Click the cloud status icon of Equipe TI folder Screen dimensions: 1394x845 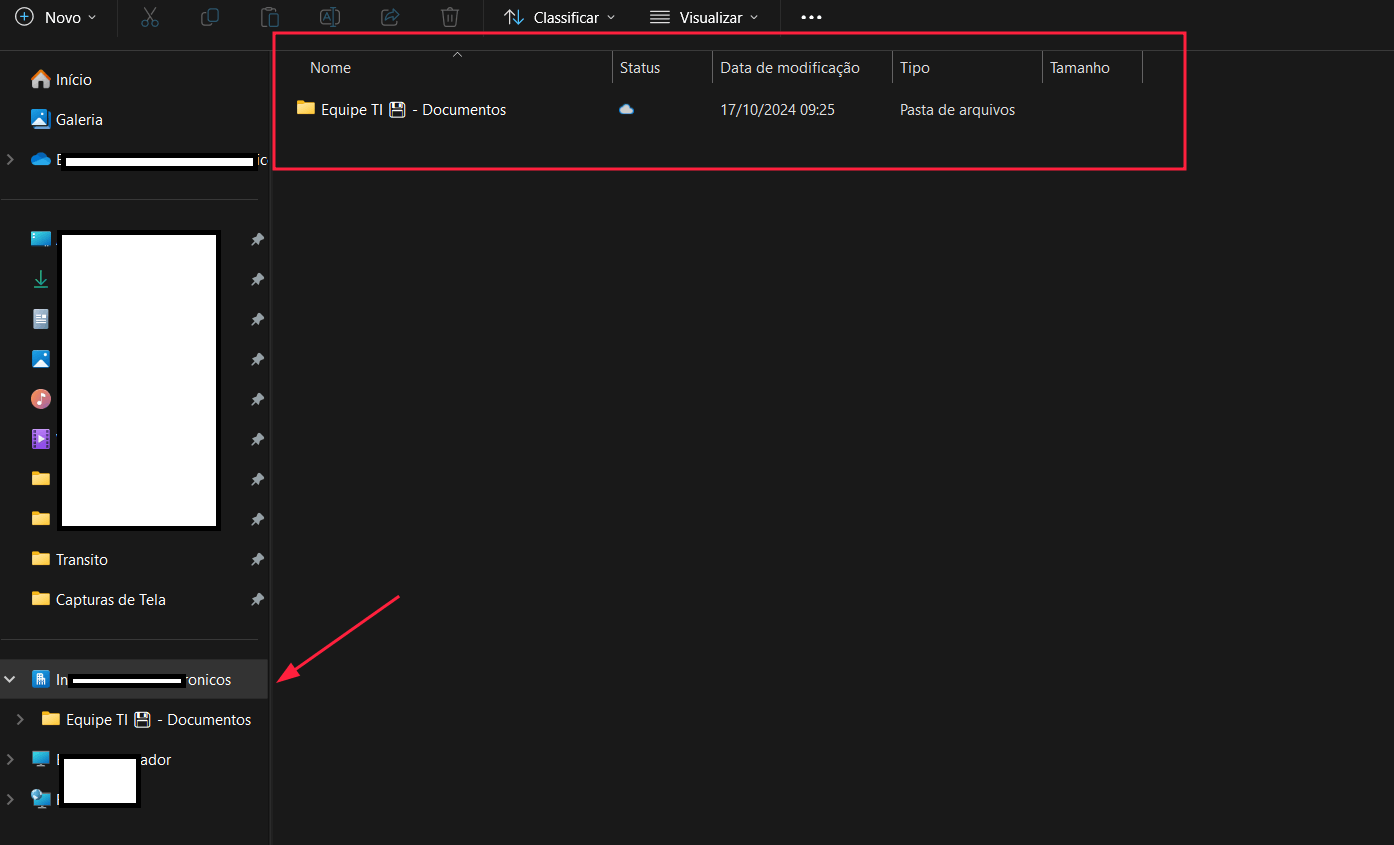pos(626,109)
